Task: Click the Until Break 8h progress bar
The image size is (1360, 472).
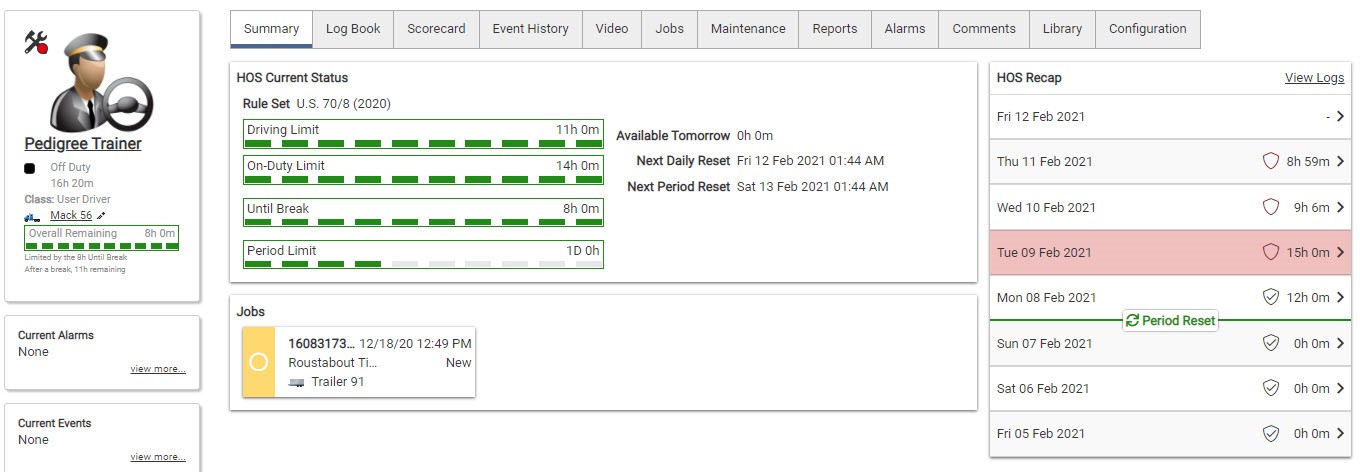Action: point(423,213)
